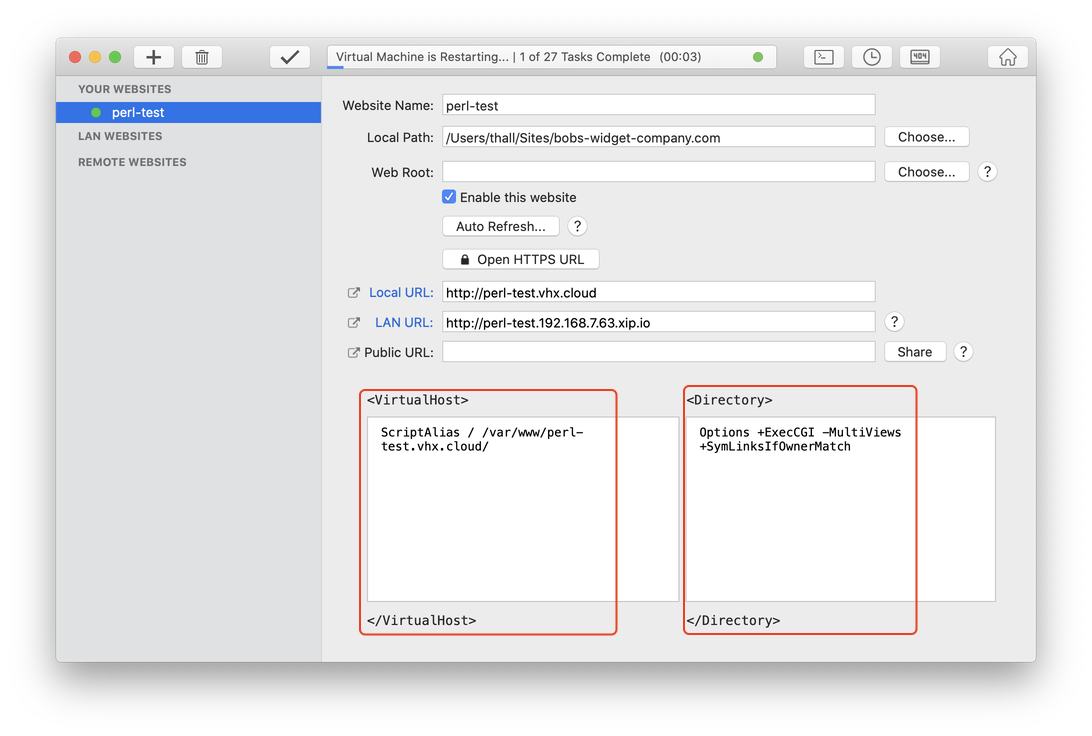The width and height of the screenshot is (1092, 736).
Task: Focus the LAN URL field
Action: point(659,323)
